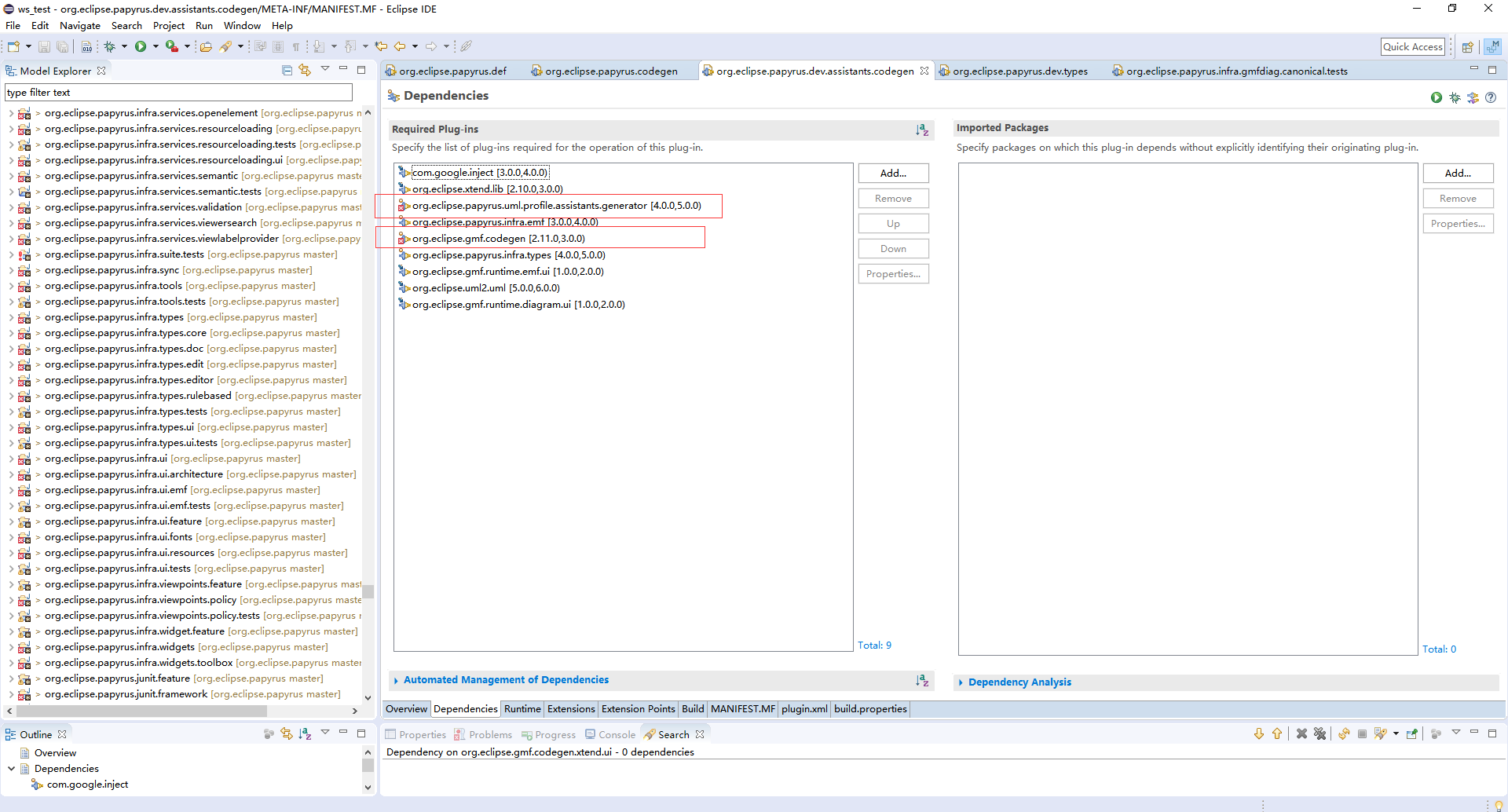Show previous match in Search view
This screenshot has width=1508, height=812.
click(1277, 733)
